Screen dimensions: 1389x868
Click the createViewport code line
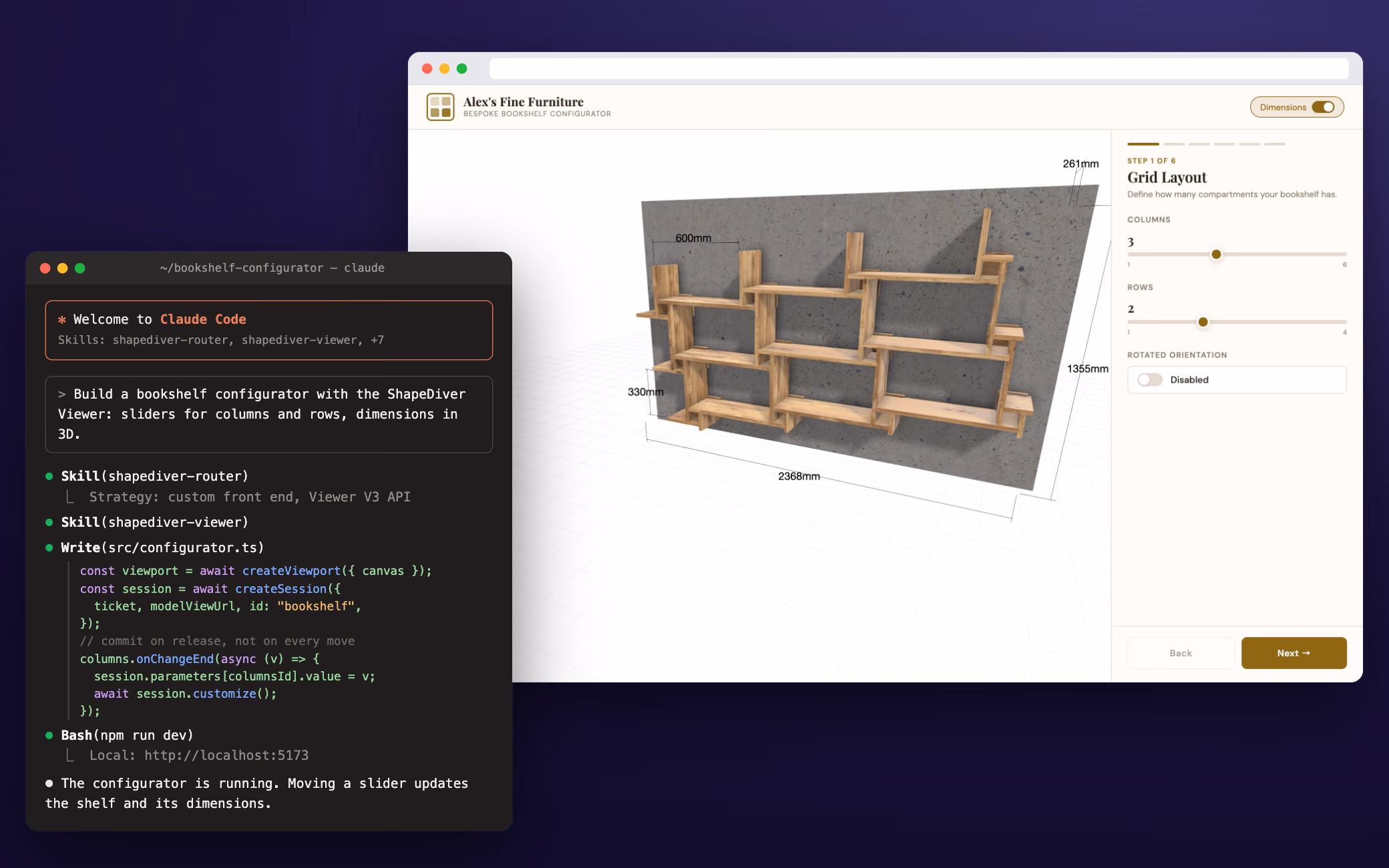pos(256,571)
